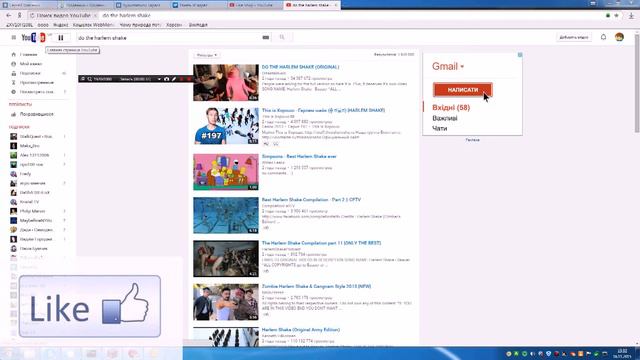Click the Compilation part 11 thumbnail
Viewport: 640px width, 360px height.
click(226, 259)
